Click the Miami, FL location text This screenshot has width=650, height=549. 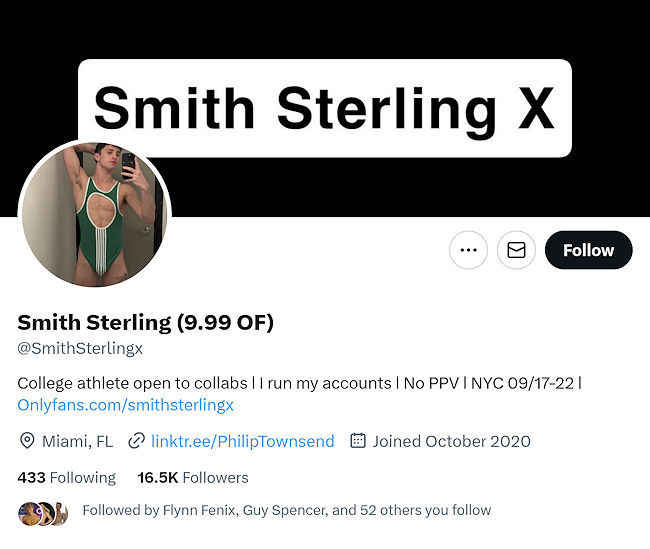(x=77, y=441)
